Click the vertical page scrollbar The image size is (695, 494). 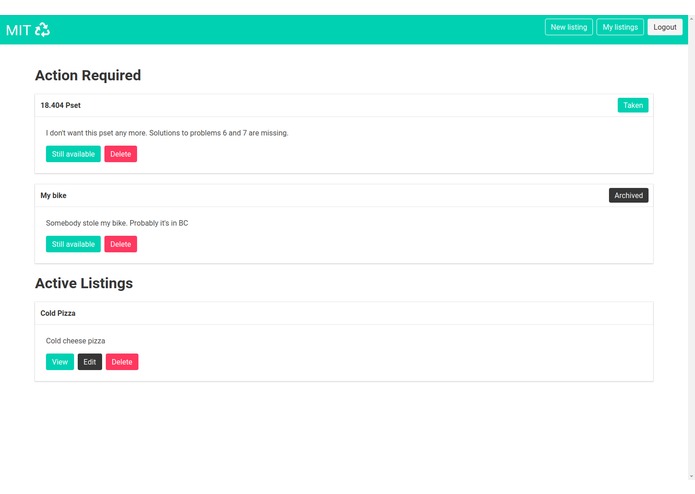(x=691, y=247)
